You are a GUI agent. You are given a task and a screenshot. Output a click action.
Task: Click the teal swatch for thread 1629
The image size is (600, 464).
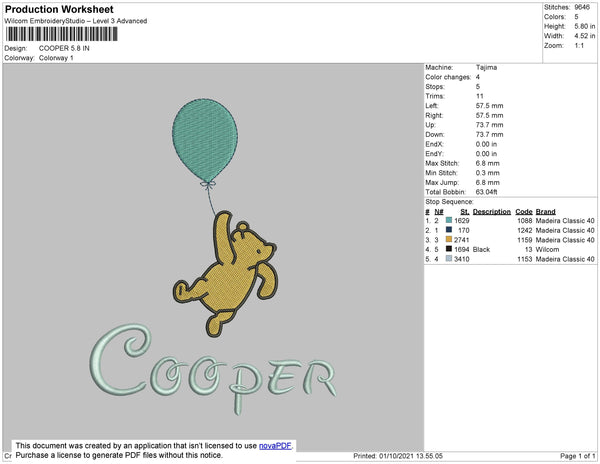(449, 220)
